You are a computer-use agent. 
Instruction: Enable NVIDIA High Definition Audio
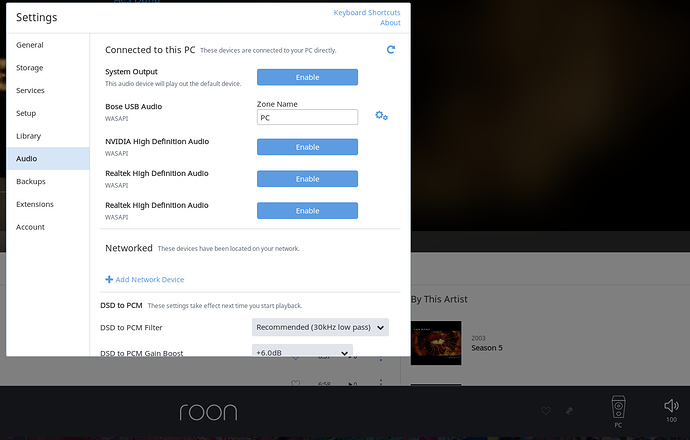[307, 147]
